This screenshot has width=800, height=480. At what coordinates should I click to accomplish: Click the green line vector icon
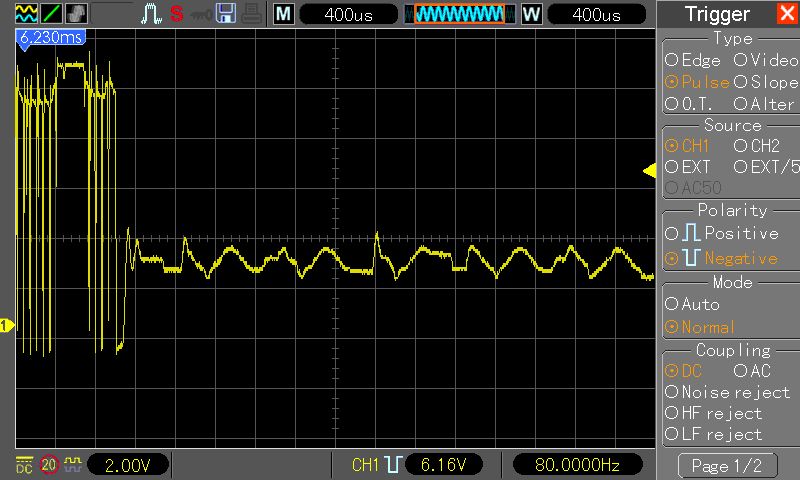tap(52, 14)
